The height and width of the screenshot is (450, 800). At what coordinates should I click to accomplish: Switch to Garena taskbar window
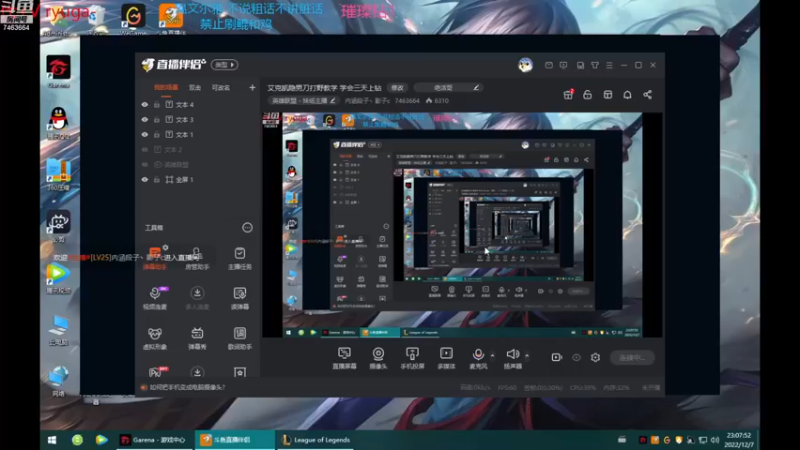click(x=154, y=440)
